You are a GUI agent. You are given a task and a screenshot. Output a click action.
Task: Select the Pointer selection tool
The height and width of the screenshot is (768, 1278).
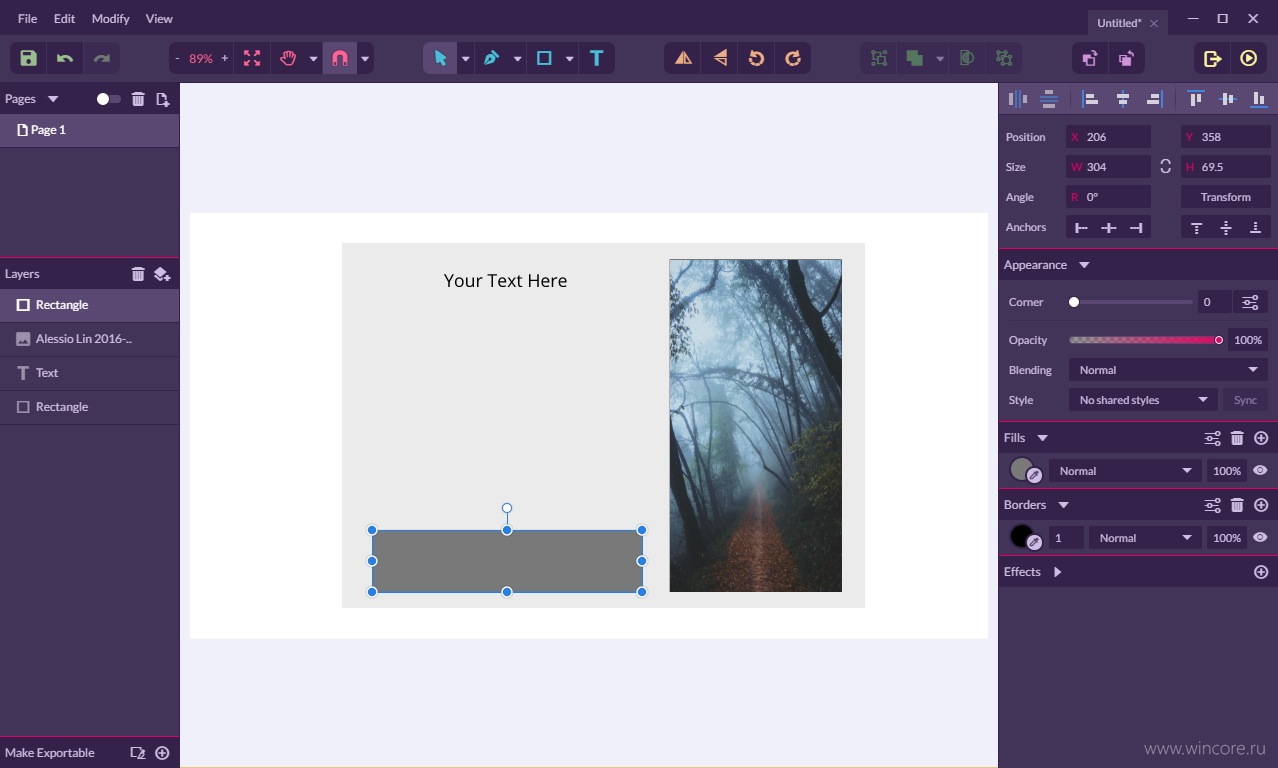click(440, 58)
